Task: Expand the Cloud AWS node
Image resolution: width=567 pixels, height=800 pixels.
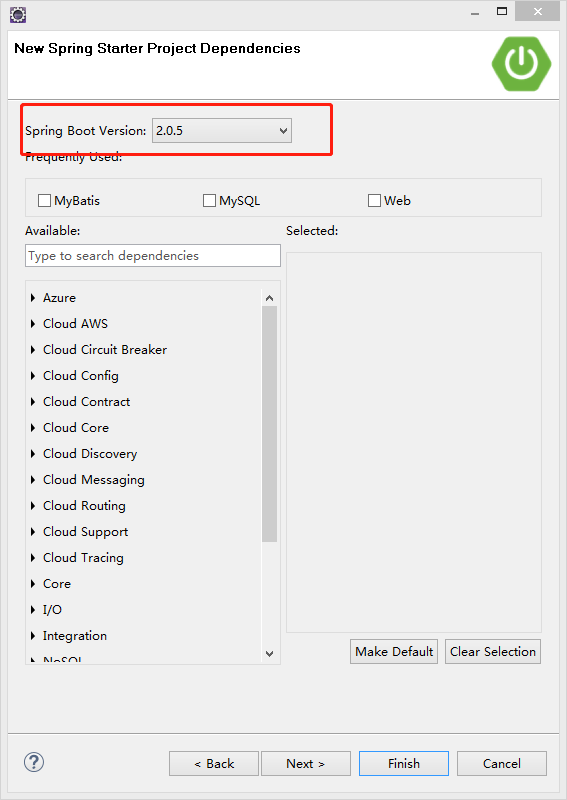Action: point(33,323)
